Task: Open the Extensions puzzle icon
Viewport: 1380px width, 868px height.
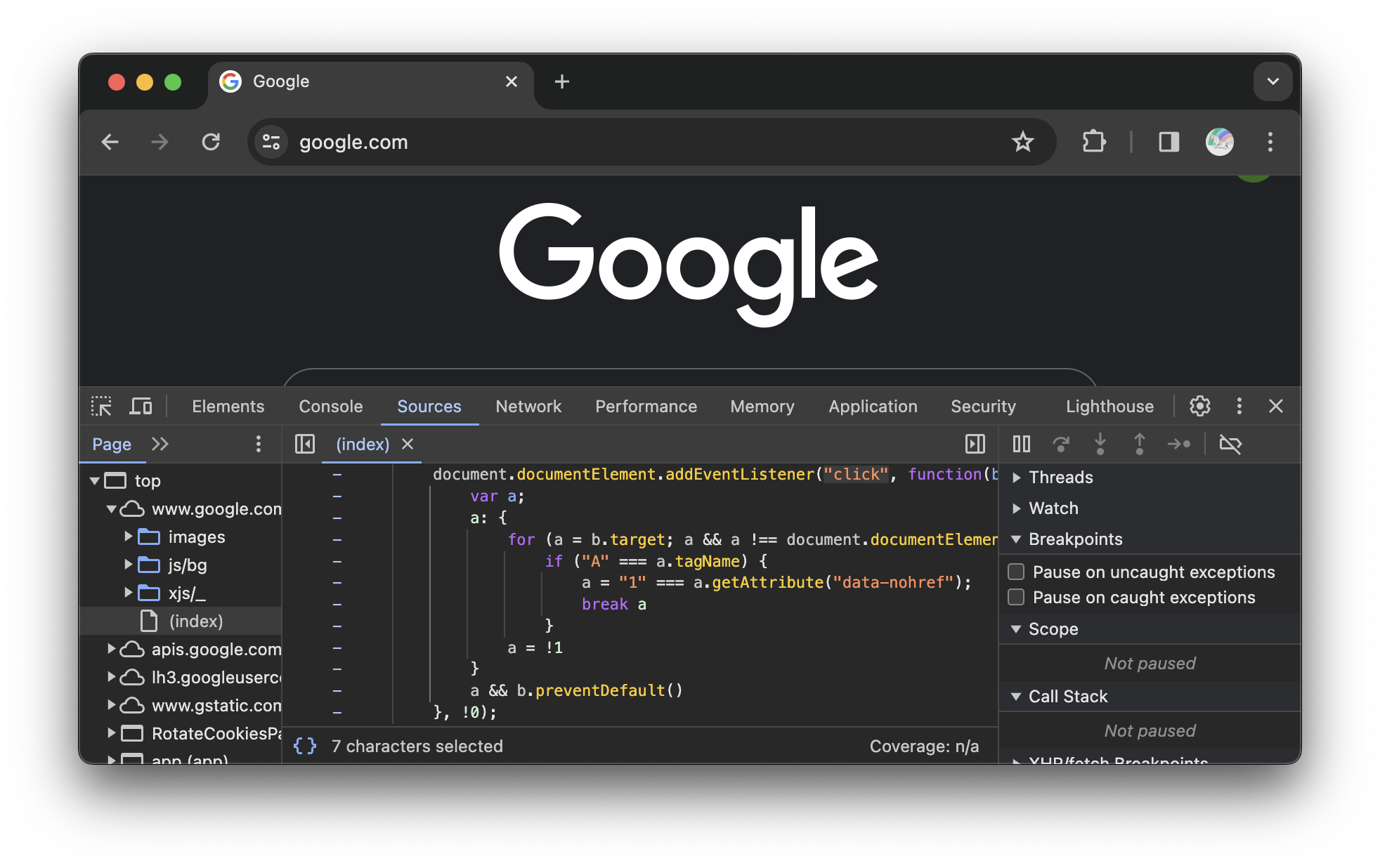Action: (x=1094, y=142)
